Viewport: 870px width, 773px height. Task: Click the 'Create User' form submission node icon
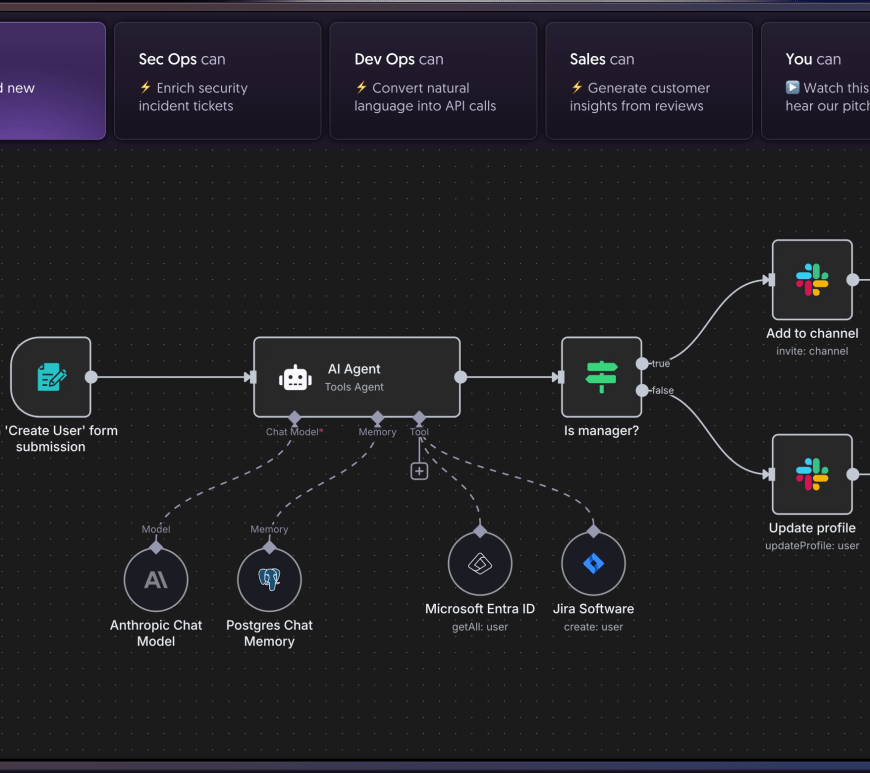pyautogui.click(x=51, y=377)
